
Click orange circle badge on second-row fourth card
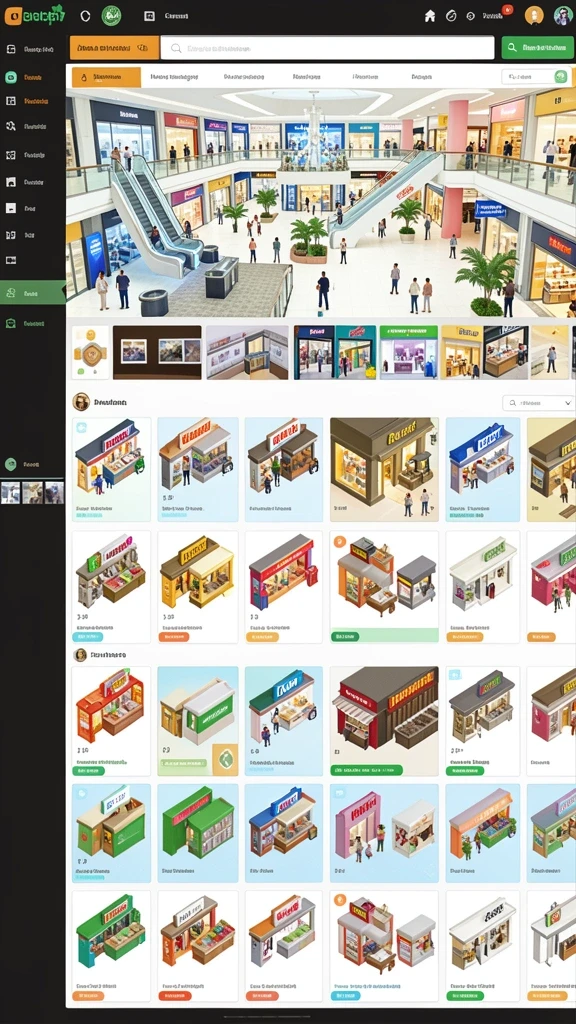[x=339, y=541]
